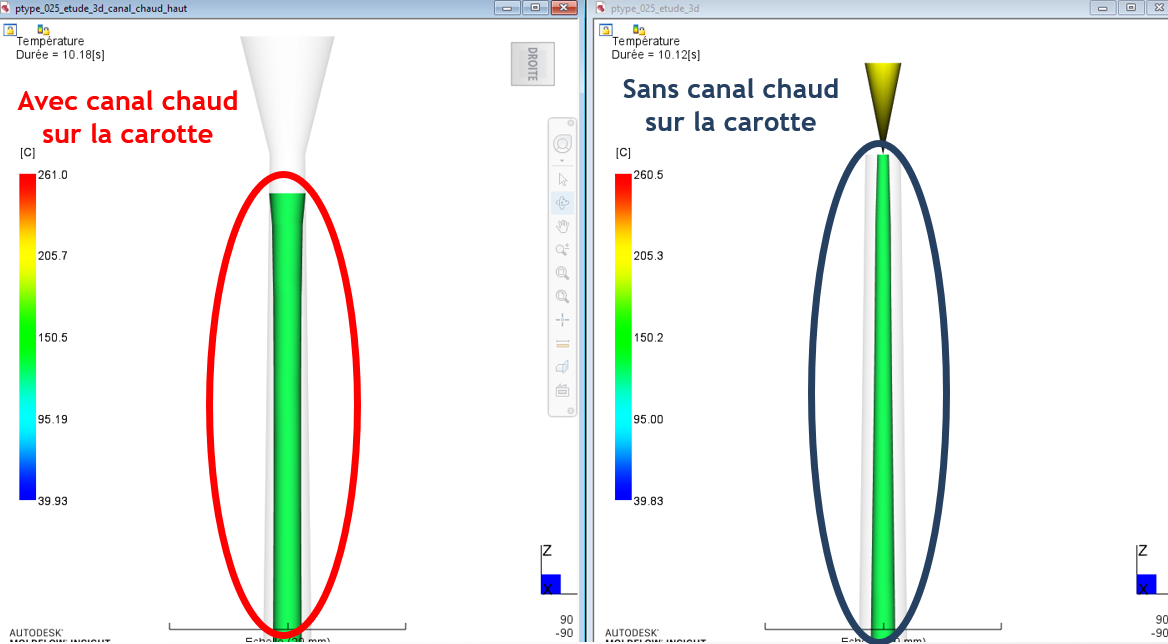Viewport: 1168px width, 644px height.
Task: Activate the Orbit rotation tool
Action: (562, 203)
